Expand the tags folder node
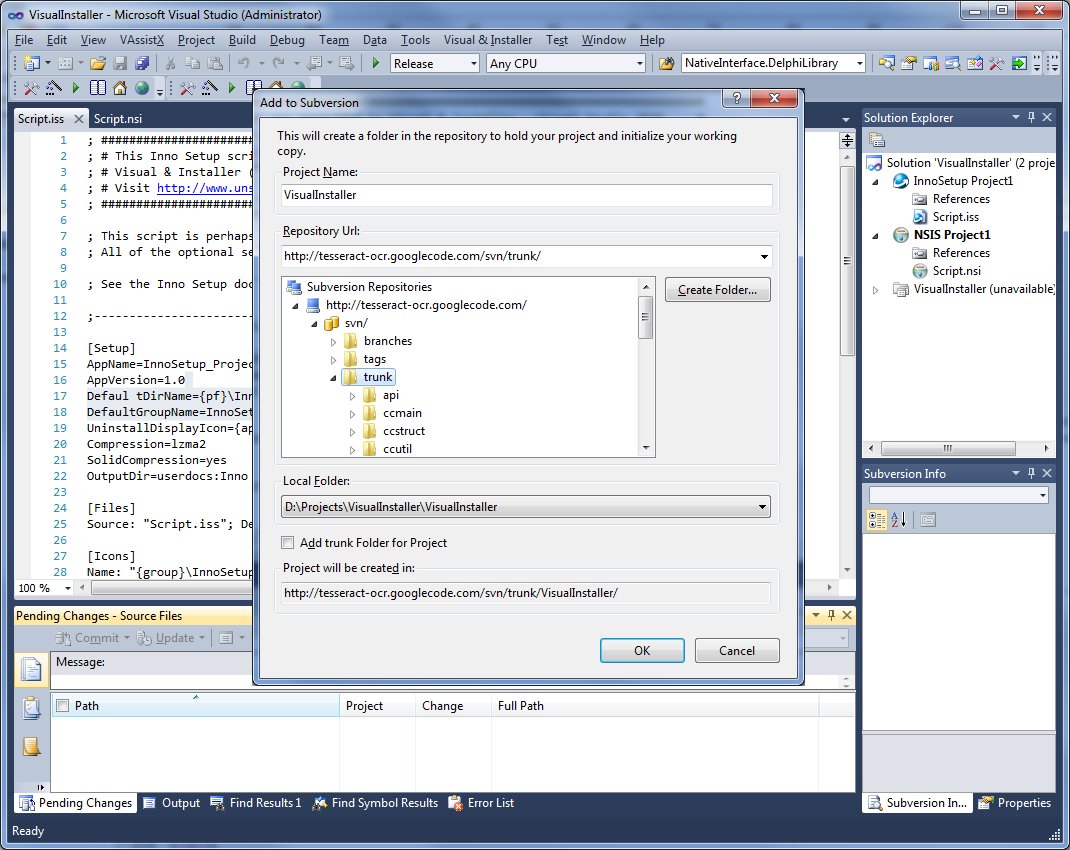The width and height of the screenshot is (1070, 850). point(334,359)
